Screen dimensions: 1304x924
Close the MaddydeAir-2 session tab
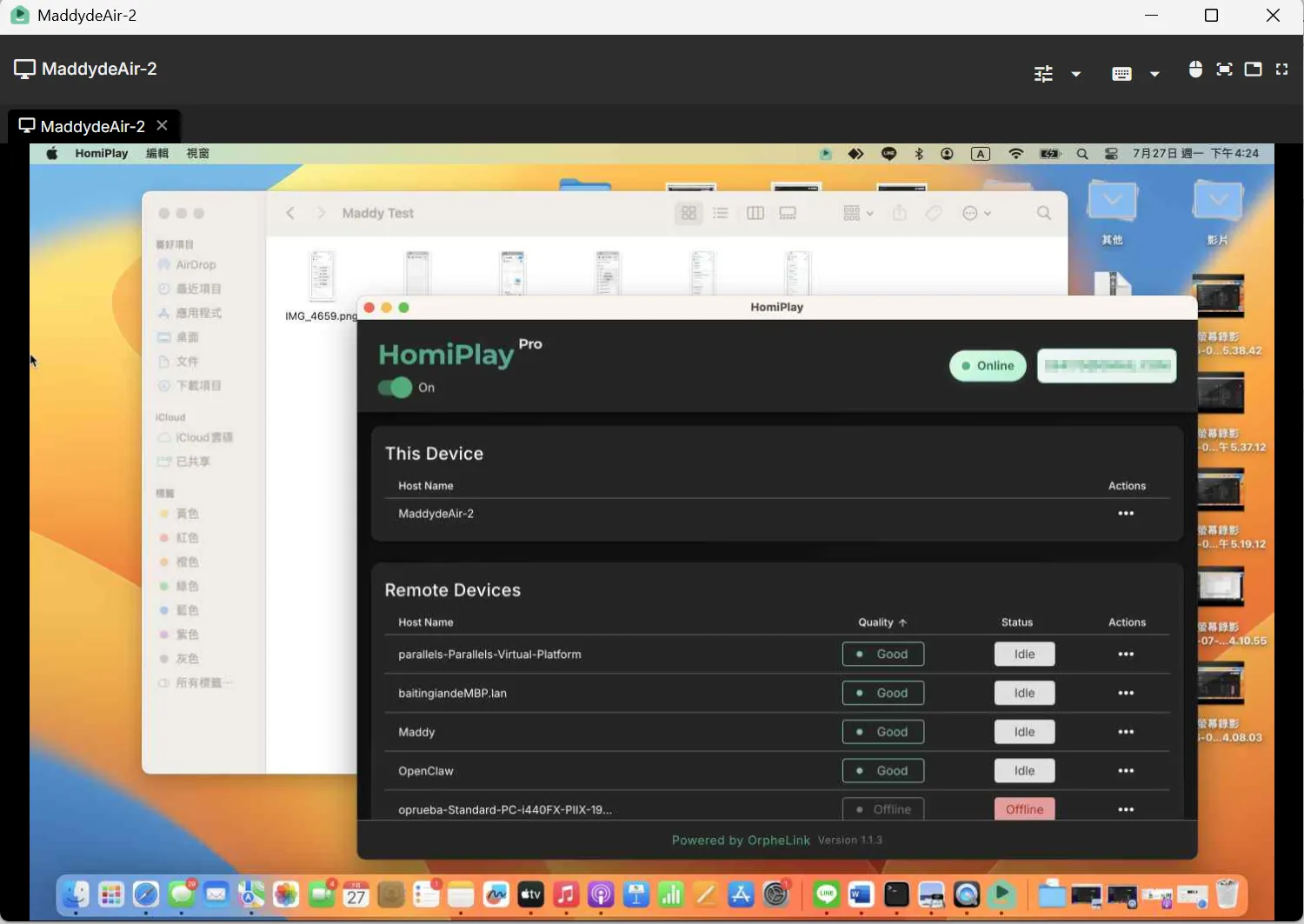(x=162, y=125)
